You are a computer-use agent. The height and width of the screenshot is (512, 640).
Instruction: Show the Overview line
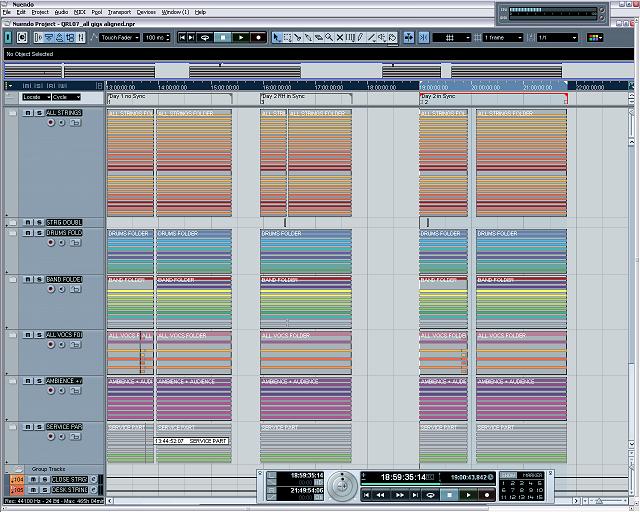pyautogui.click(x=60, y=38)
